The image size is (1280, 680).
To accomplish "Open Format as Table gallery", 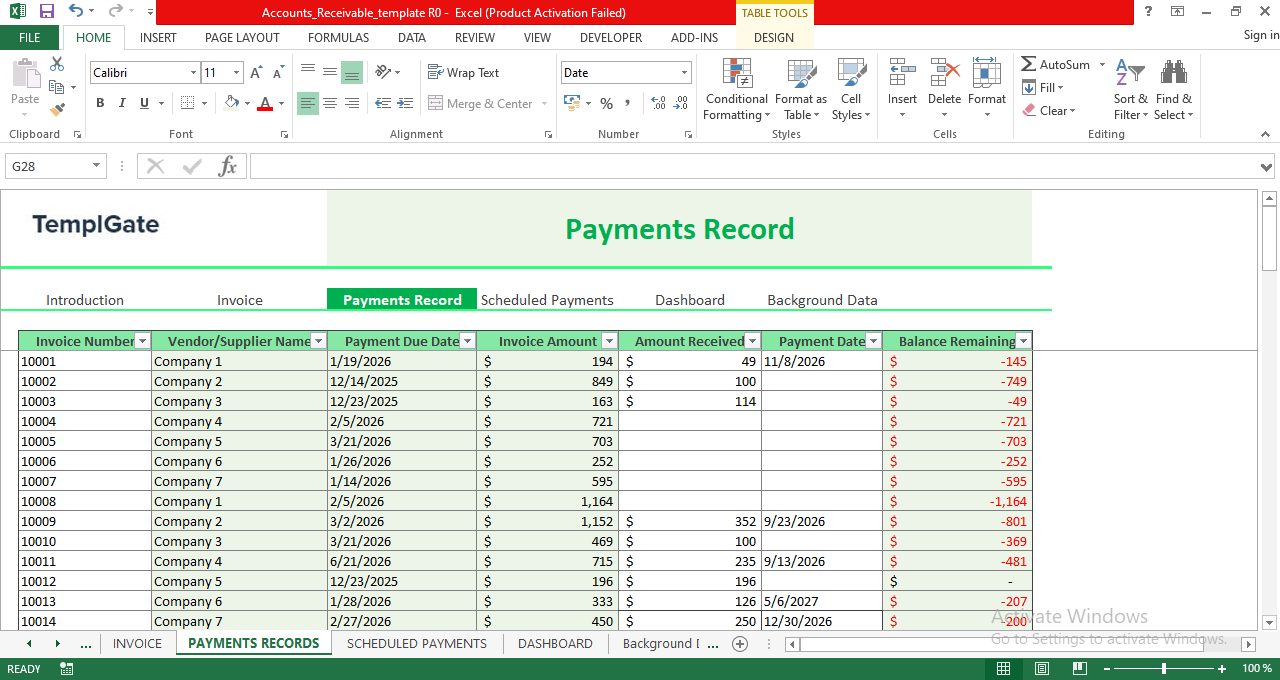I will pyautogui.click(x=801, y=90).
